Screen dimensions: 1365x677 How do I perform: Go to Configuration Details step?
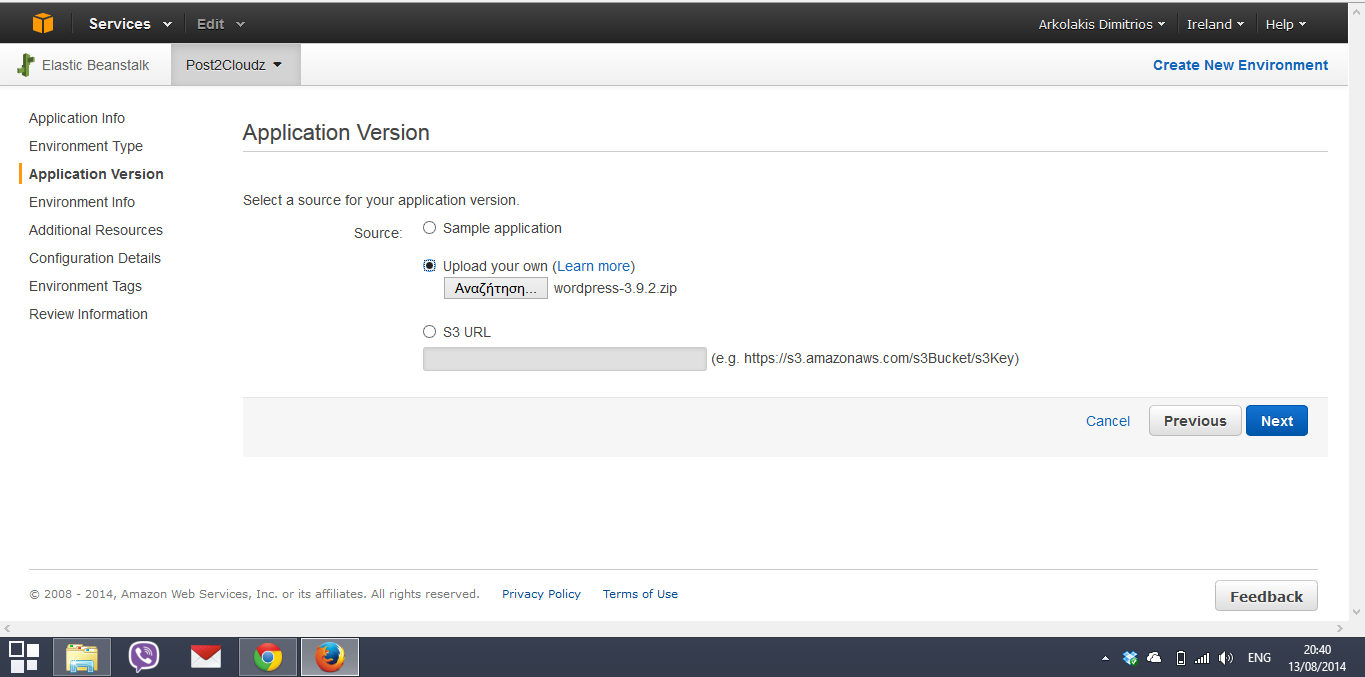pos(95,258)
